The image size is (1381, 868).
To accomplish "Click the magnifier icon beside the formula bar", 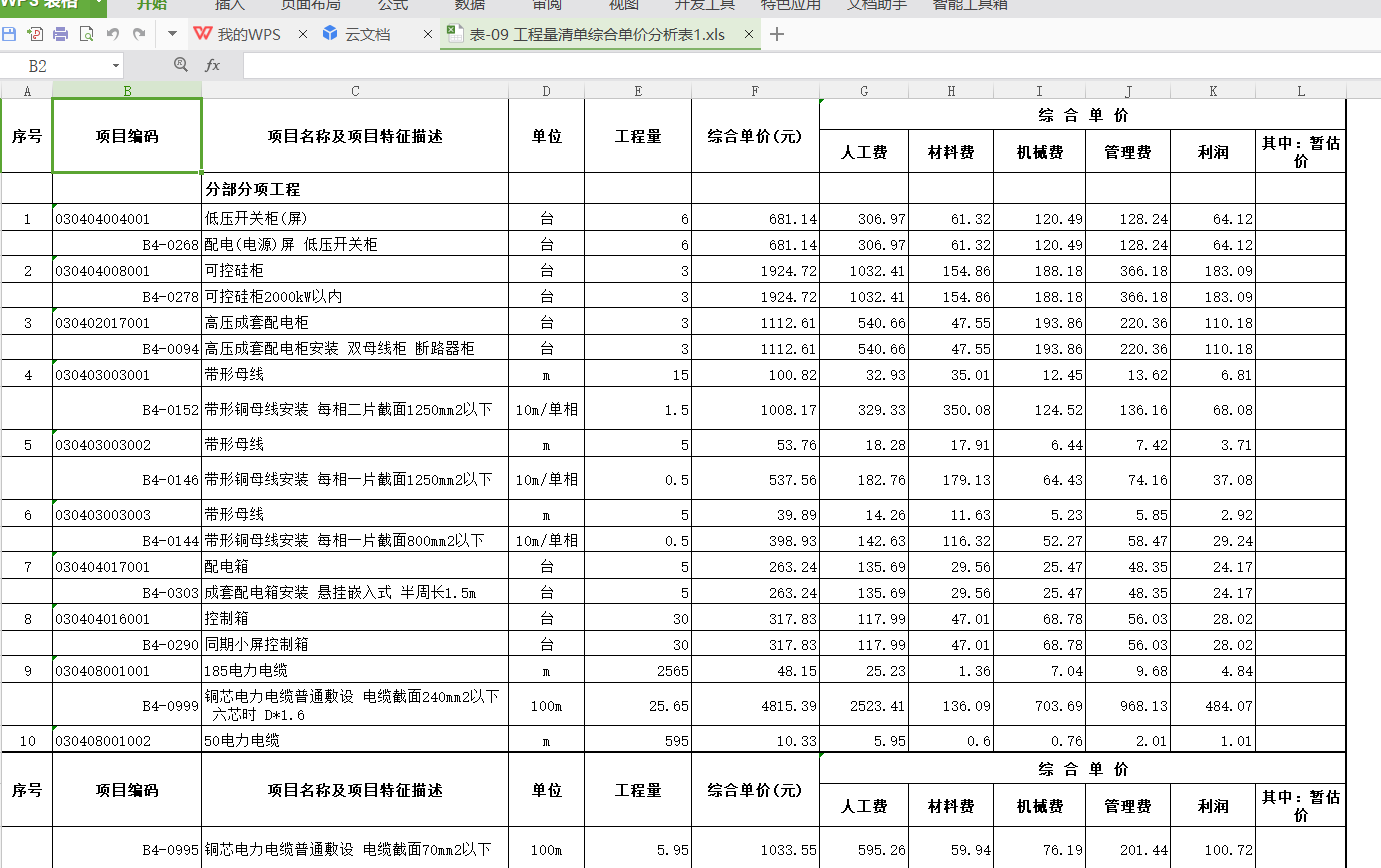I will 181,65.
